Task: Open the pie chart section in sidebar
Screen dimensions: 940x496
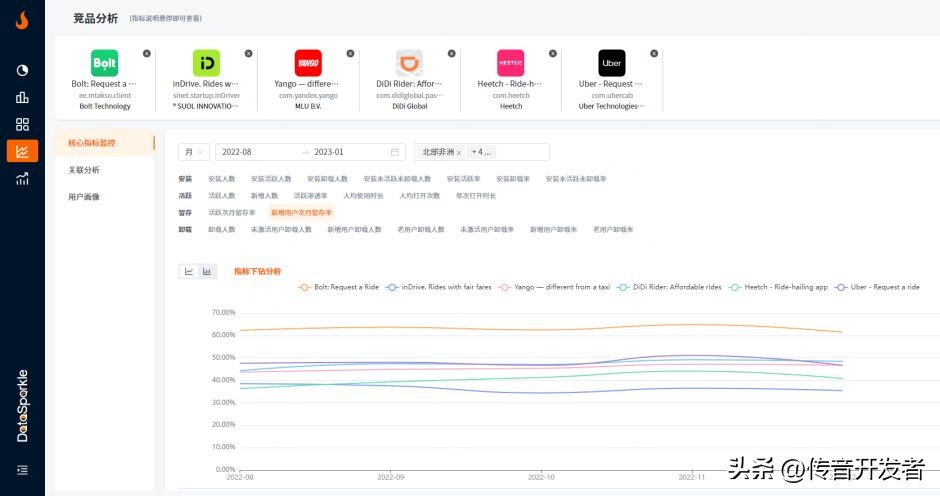Action: pos(22,70)
